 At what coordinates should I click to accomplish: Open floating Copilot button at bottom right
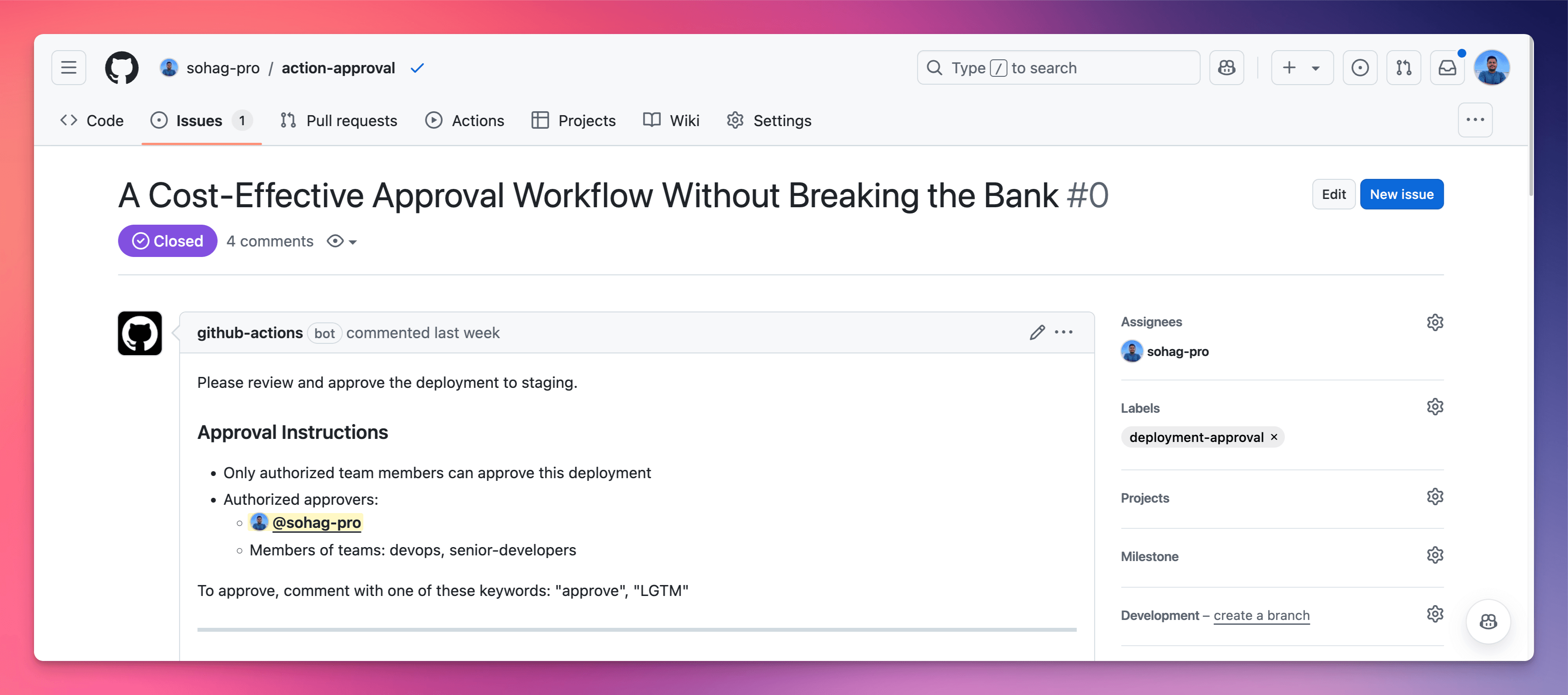pyautogui.click(x=1488, y=621)
